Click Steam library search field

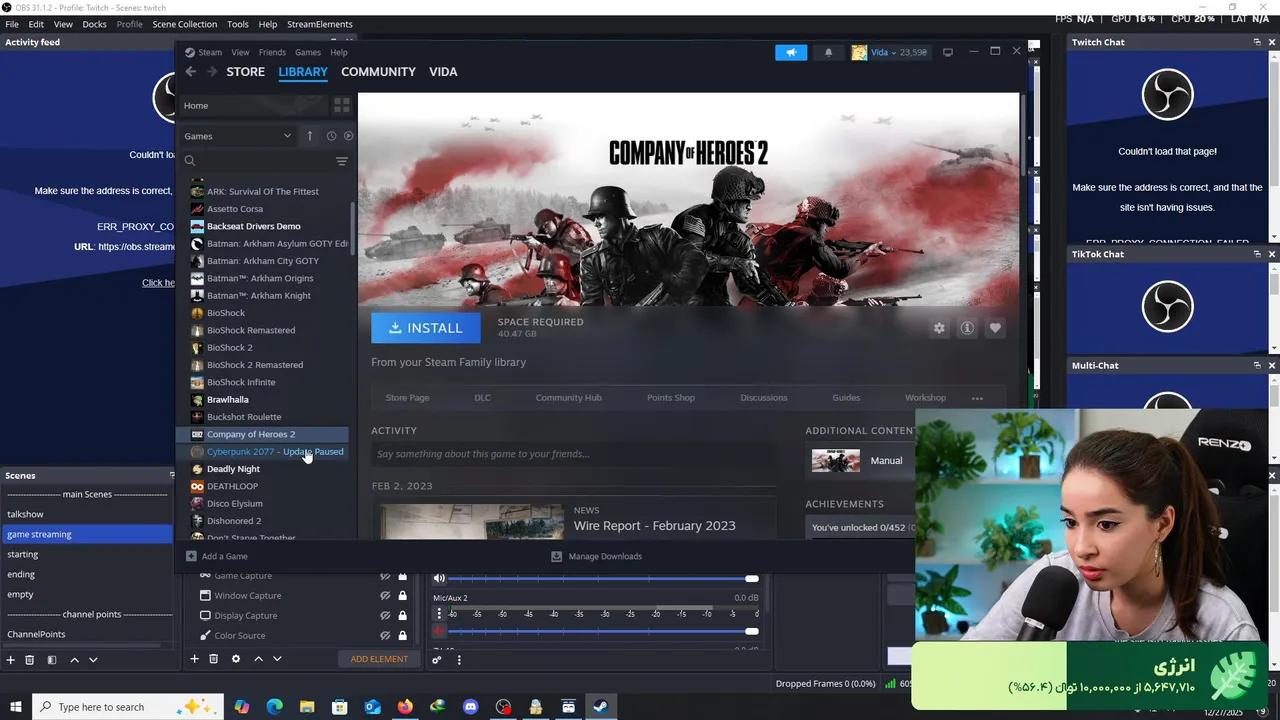(258, 161)
